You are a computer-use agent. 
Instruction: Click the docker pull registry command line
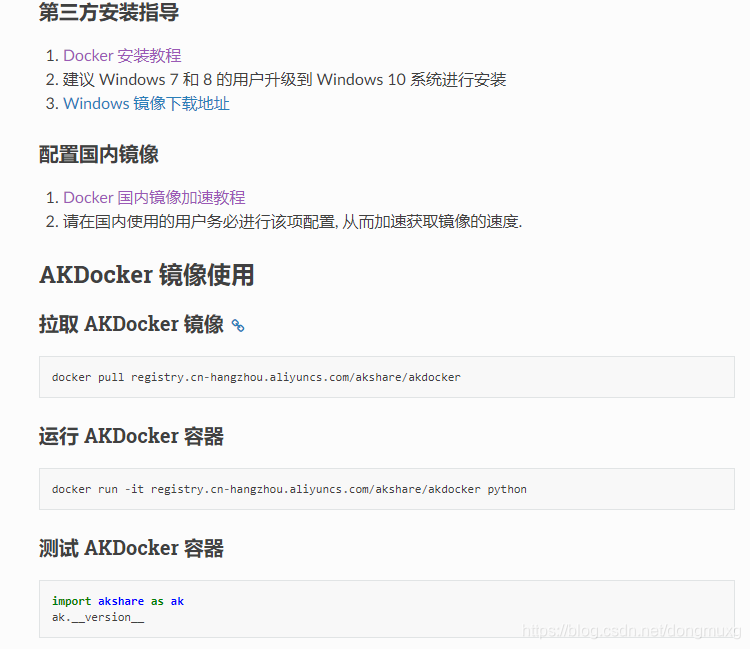(256, 377)
